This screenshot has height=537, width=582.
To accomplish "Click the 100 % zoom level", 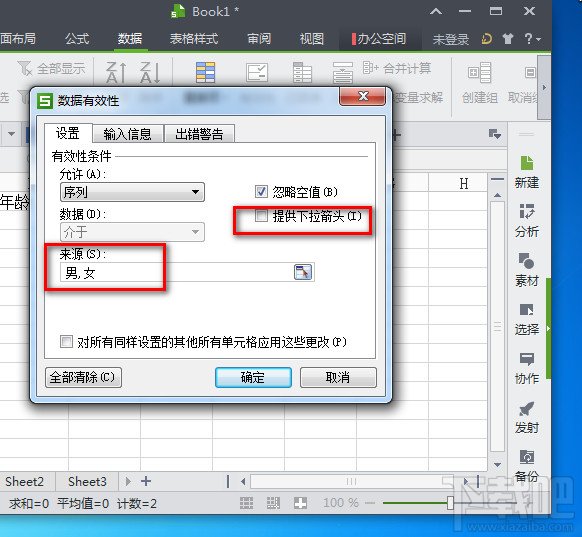I will click(341, 503).
